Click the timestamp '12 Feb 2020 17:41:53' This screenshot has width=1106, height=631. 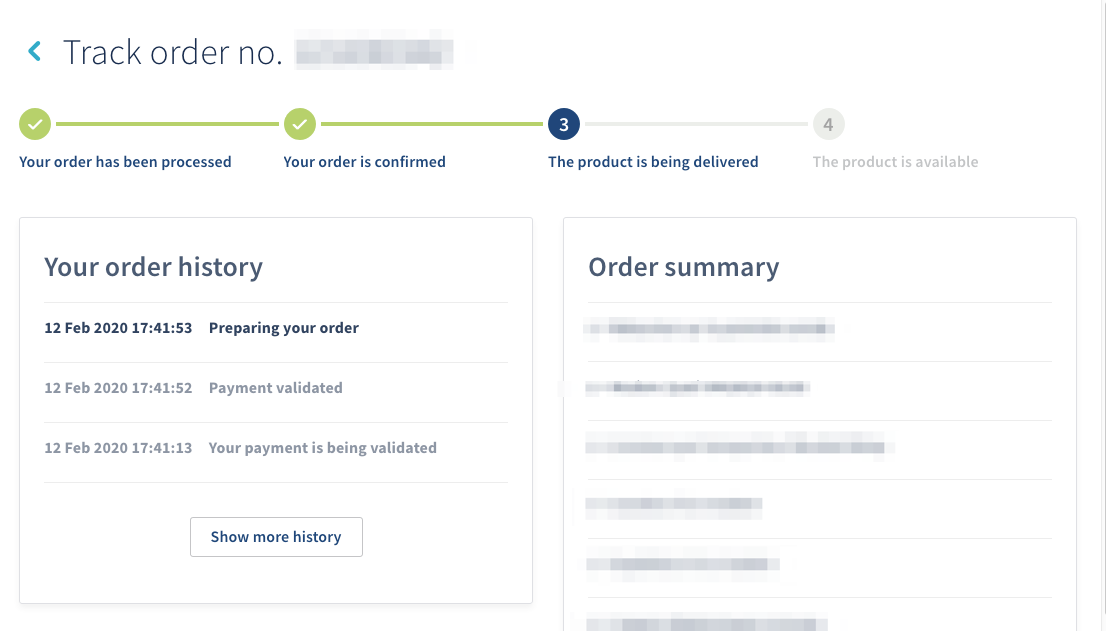tap(118, 327)
